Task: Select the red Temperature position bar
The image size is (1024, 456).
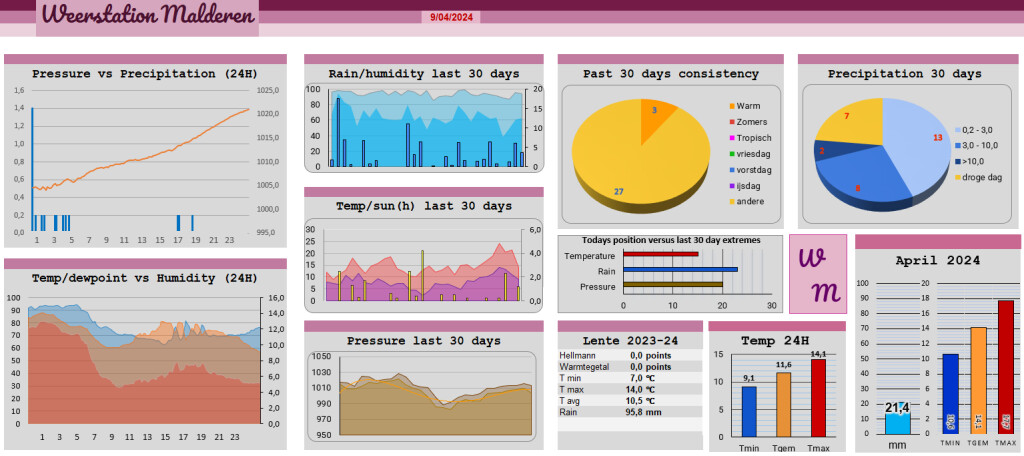Action: pyautogui.click(x=661, y=254)
